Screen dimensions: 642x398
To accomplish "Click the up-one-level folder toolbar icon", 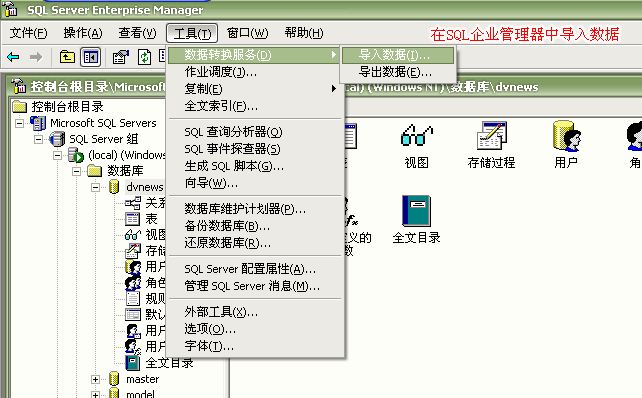I will (x=67, y=57).
